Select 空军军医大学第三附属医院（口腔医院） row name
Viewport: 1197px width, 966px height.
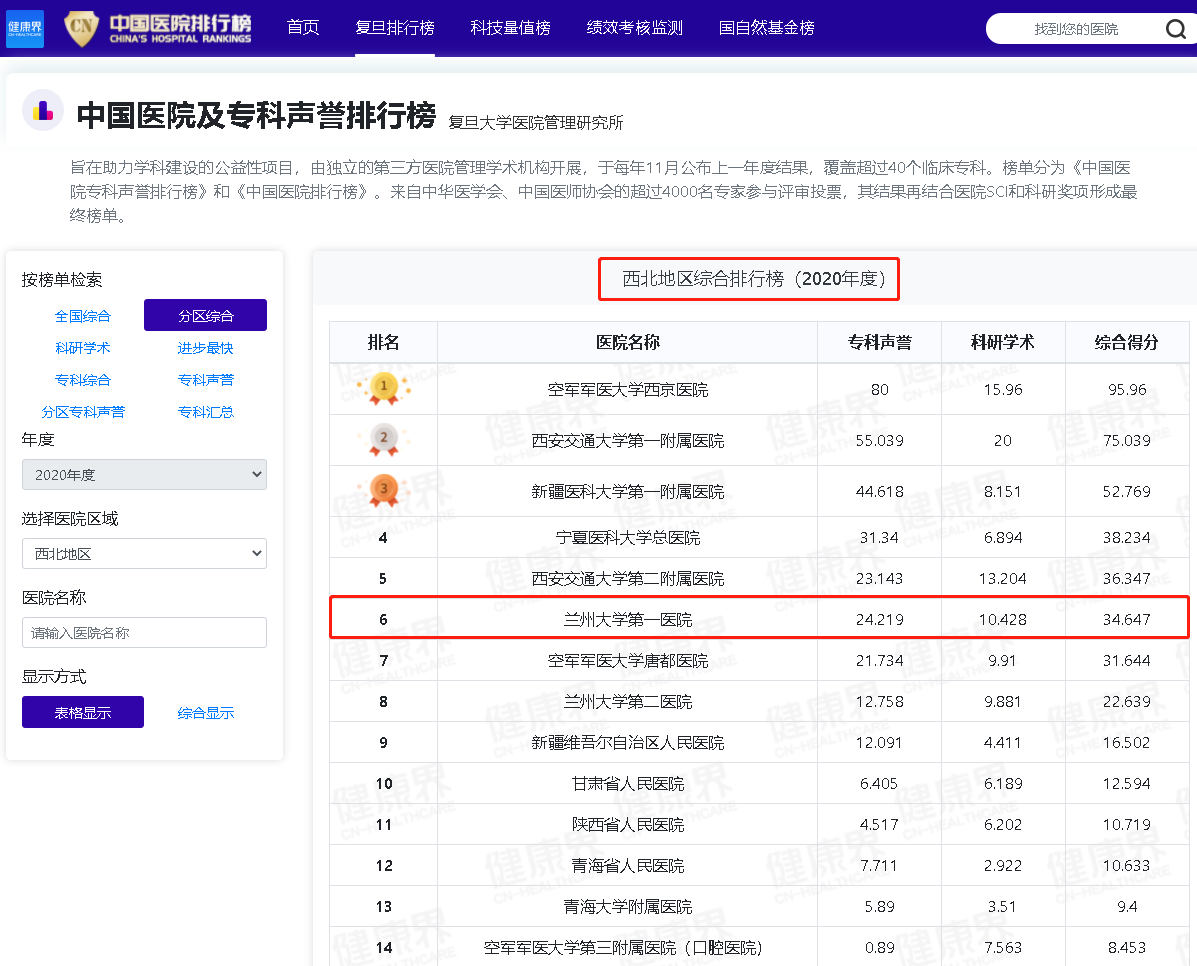pos(623,948)
